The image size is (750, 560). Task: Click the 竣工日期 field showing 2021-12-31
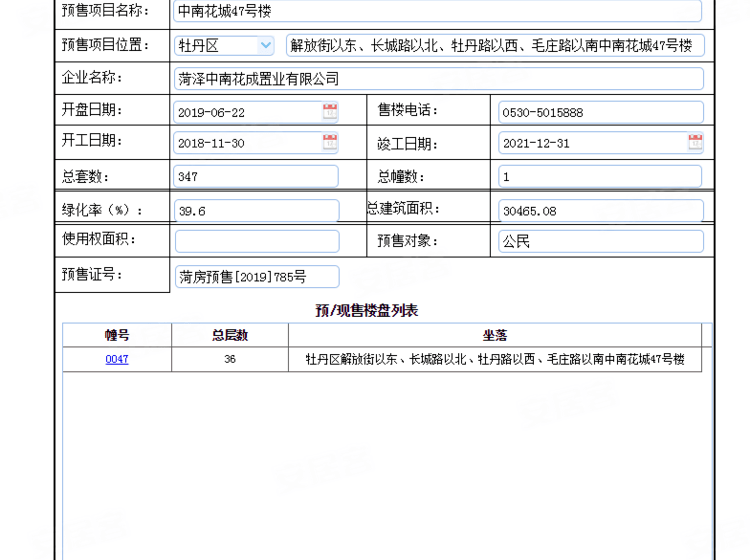(591, 143)
